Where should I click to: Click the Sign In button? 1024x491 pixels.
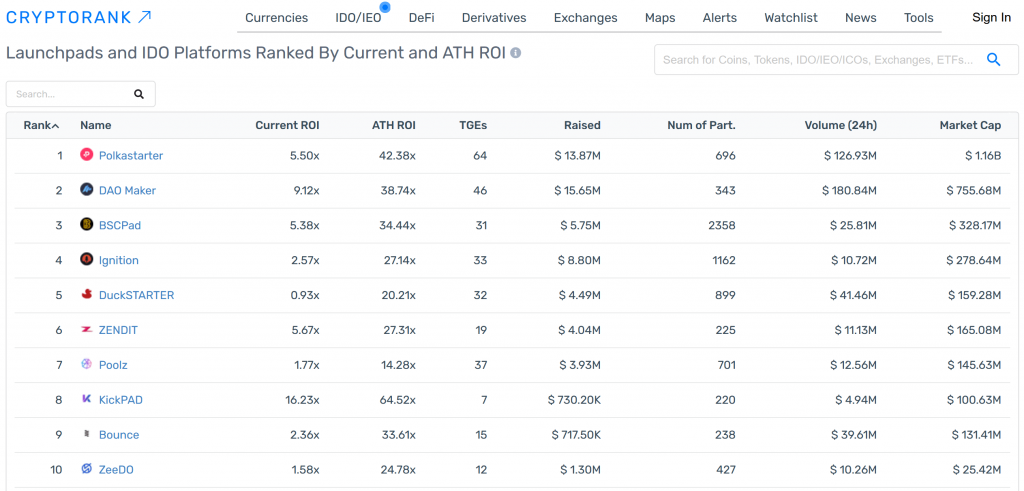[x=991, y=18]
